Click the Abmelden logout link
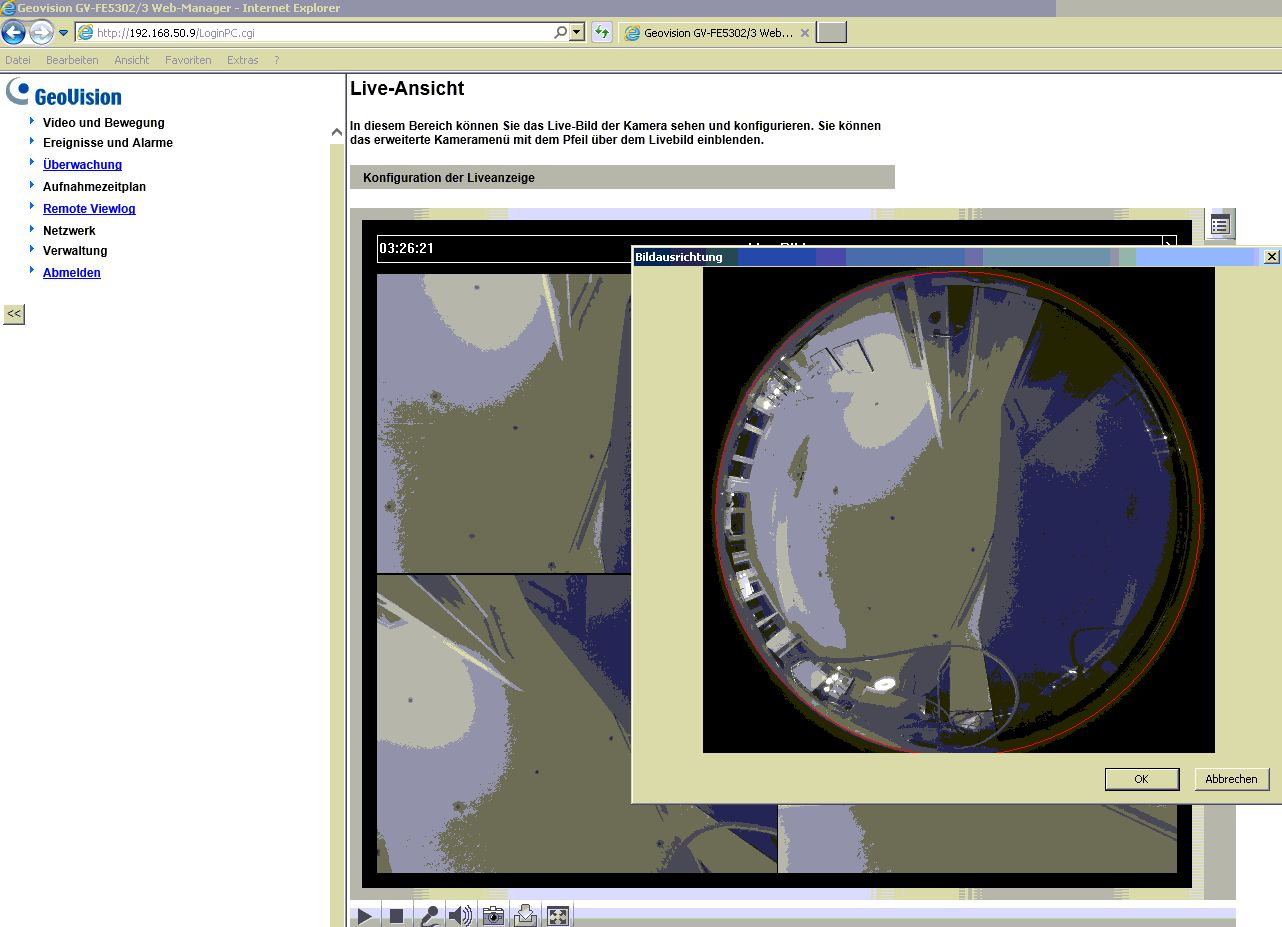Viewport: 1282px width, 927px height. click(x=72, y=273)
